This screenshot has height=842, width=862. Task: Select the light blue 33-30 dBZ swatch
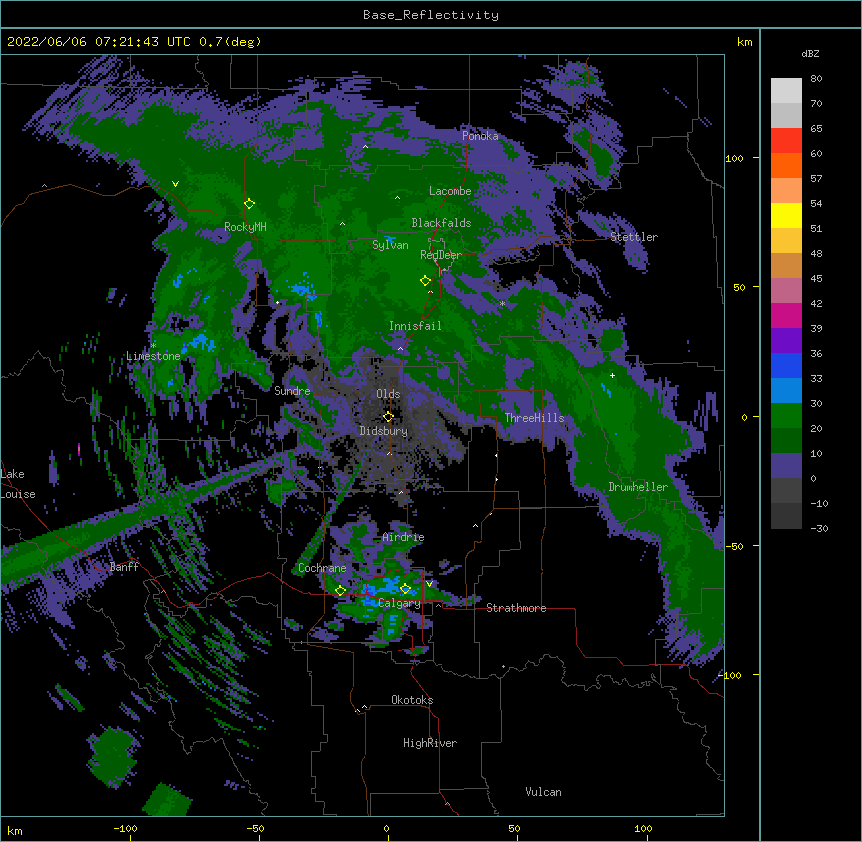[x=786, y=390]
